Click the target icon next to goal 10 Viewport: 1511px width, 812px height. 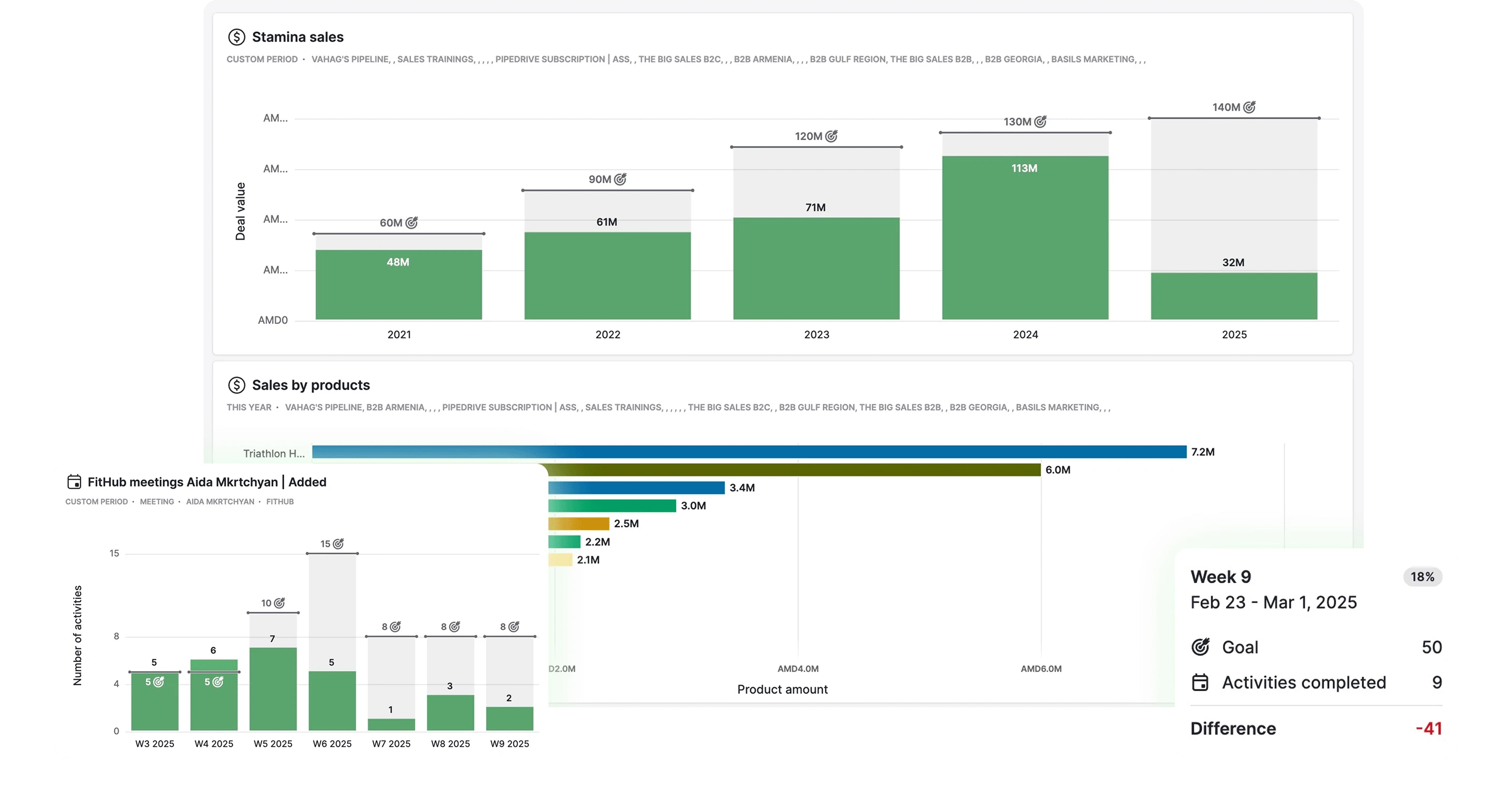click(x=280, y=603)
